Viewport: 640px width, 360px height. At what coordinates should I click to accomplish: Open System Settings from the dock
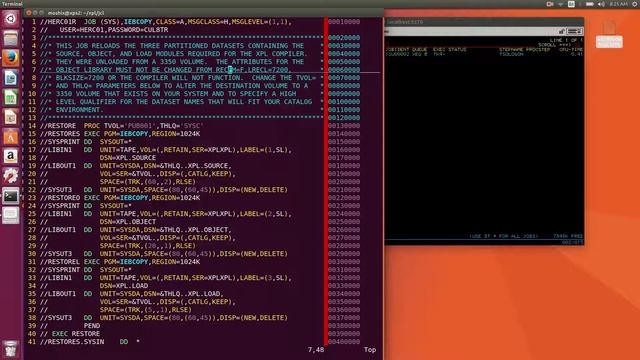pos(11,176)
